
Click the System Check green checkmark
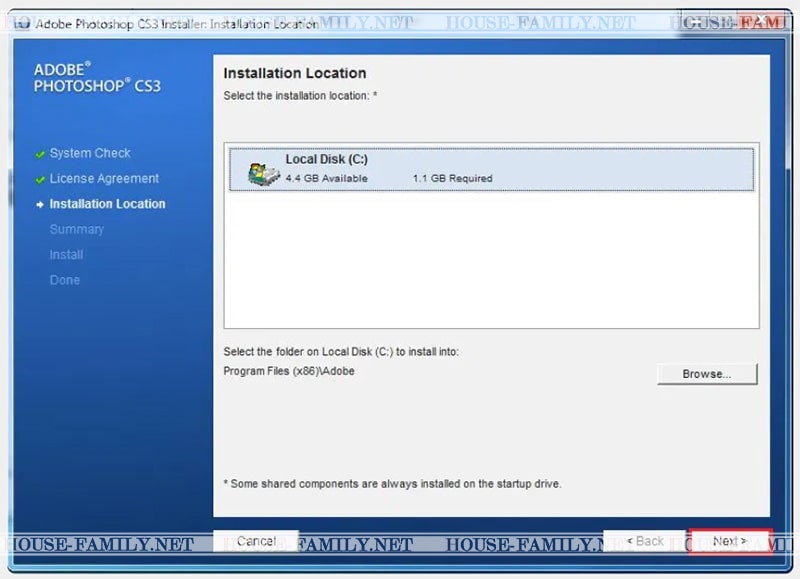(x=40, y=154)
